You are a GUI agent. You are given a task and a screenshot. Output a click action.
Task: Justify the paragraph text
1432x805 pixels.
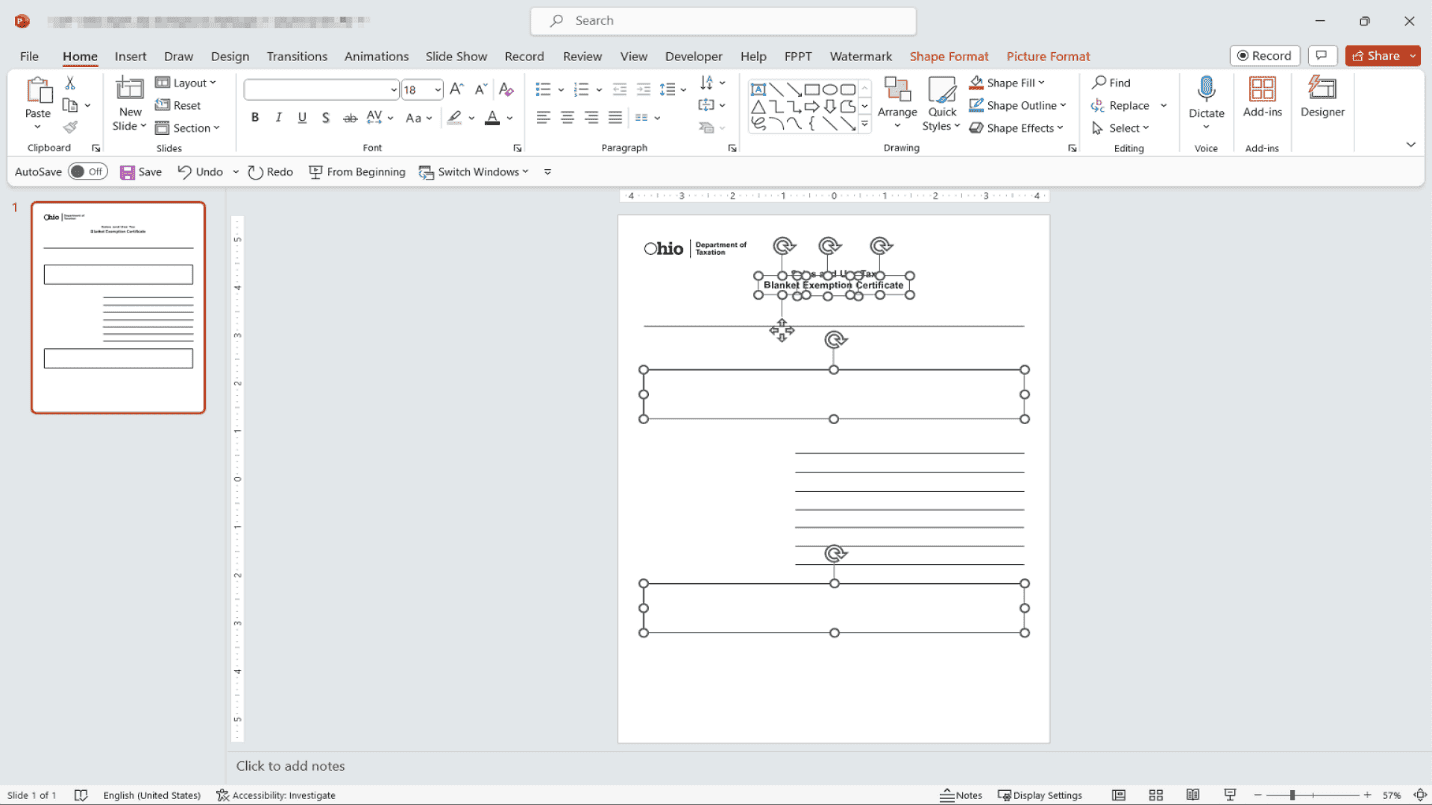coord(615,118)
